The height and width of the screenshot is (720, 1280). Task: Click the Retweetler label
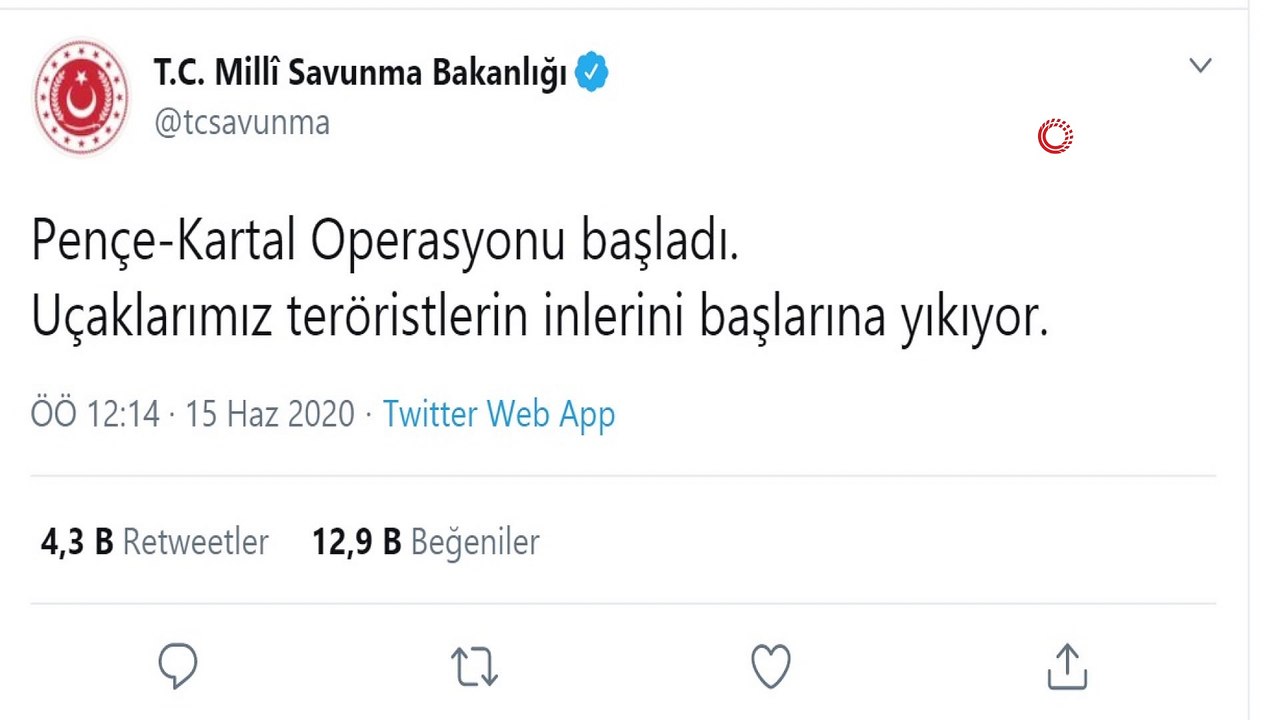coord(196,542)
